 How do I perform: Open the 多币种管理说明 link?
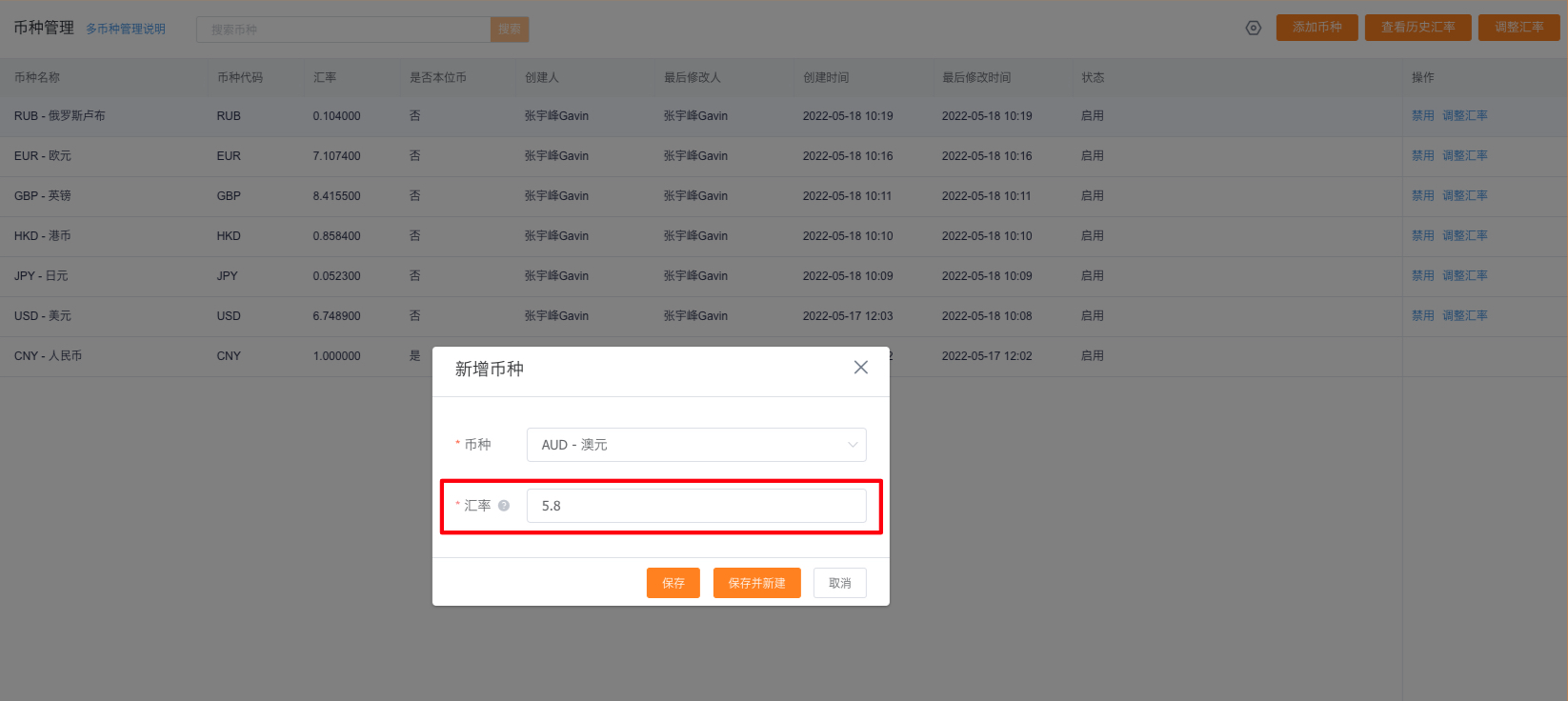[126, 30]
